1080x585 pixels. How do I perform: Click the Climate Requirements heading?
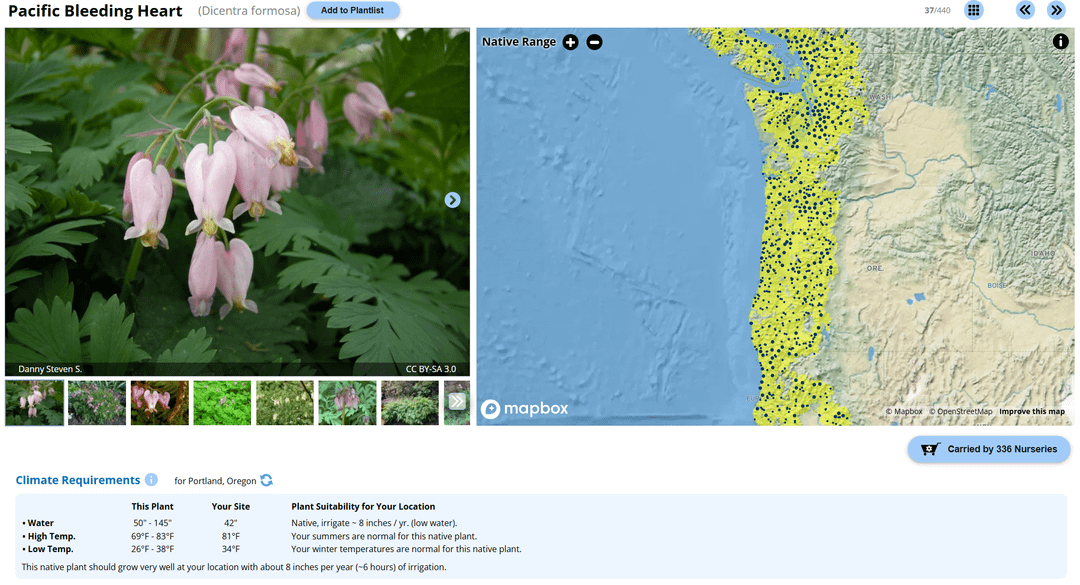[78, 481]
